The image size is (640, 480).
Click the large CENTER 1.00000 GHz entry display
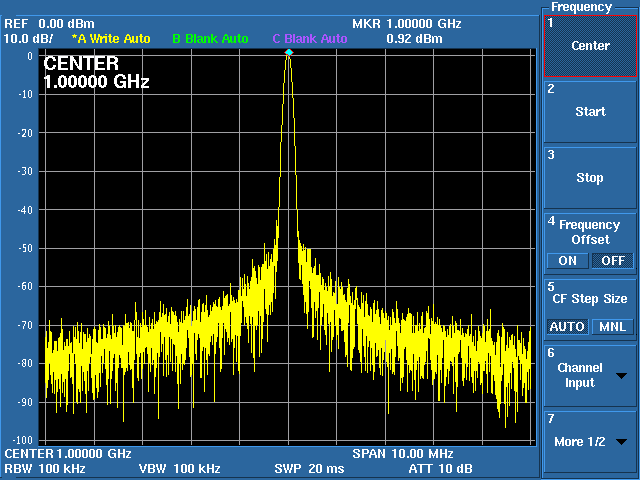tap(96, 73)
